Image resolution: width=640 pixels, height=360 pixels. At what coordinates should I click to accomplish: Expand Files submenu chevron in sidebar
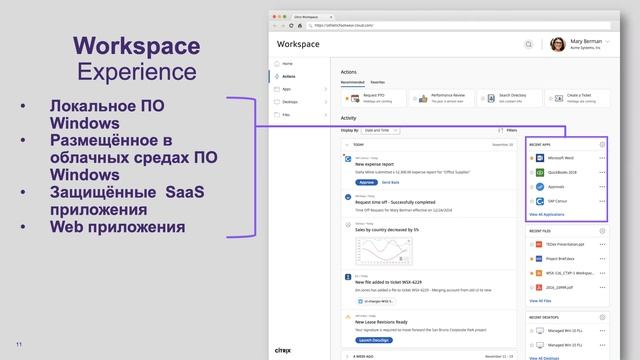325,115
